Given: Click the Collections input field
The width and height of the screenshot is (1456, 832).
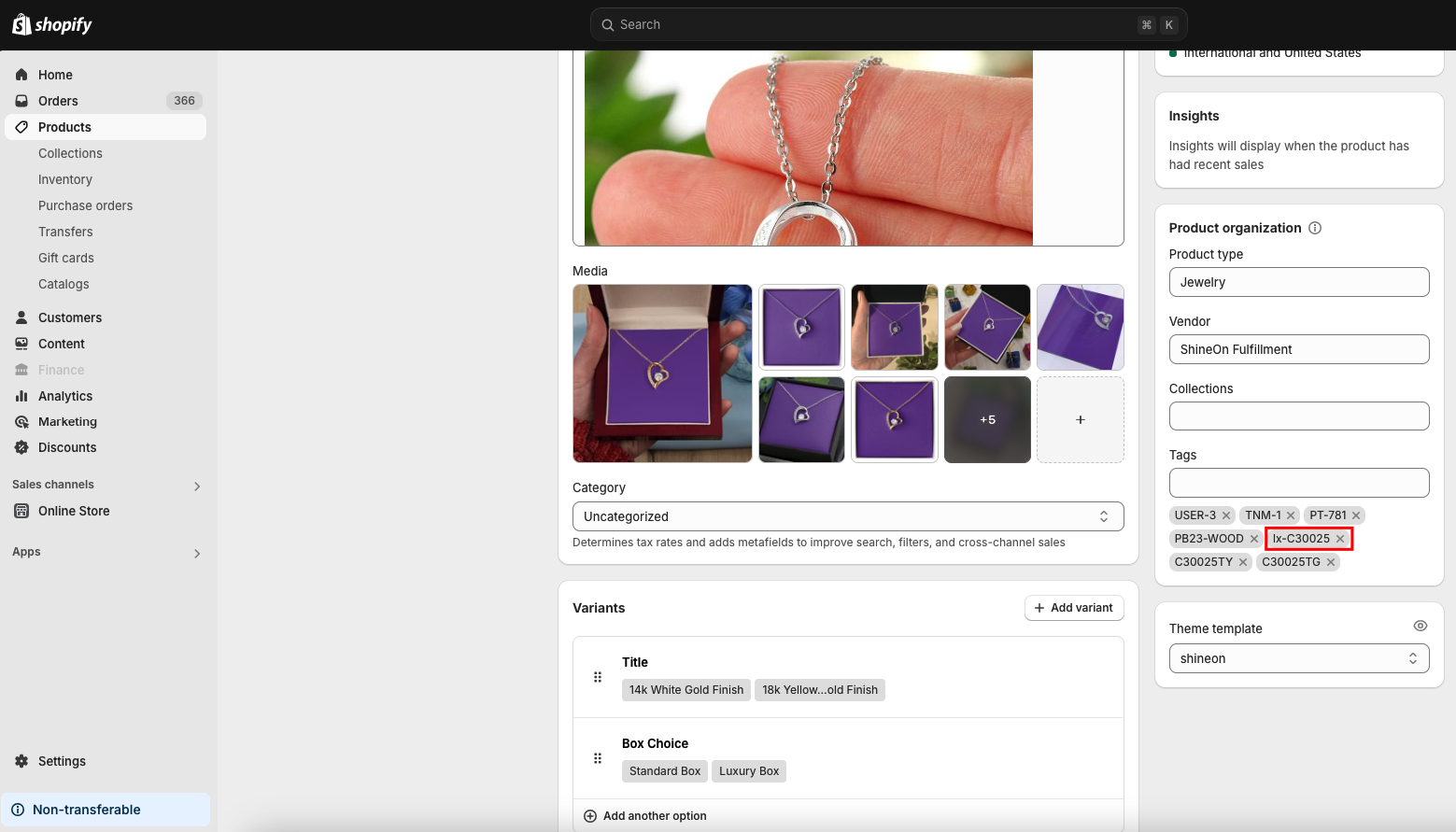Looking at the screenshot, I should [x=1299, y=416].
